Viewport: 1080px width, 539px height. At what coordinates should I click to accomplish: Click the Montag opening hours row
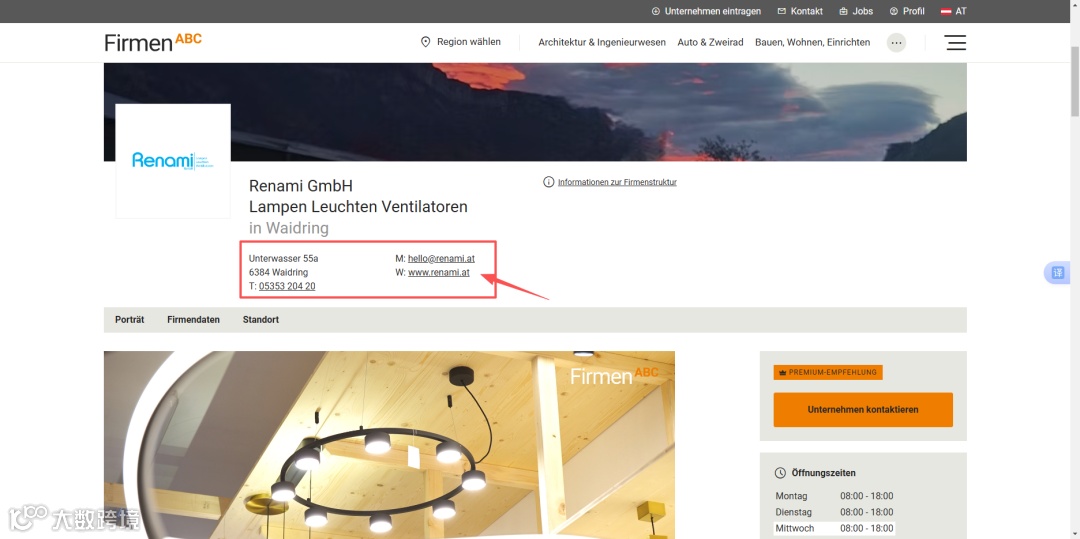pyautogui.click(x=834, y=496)
